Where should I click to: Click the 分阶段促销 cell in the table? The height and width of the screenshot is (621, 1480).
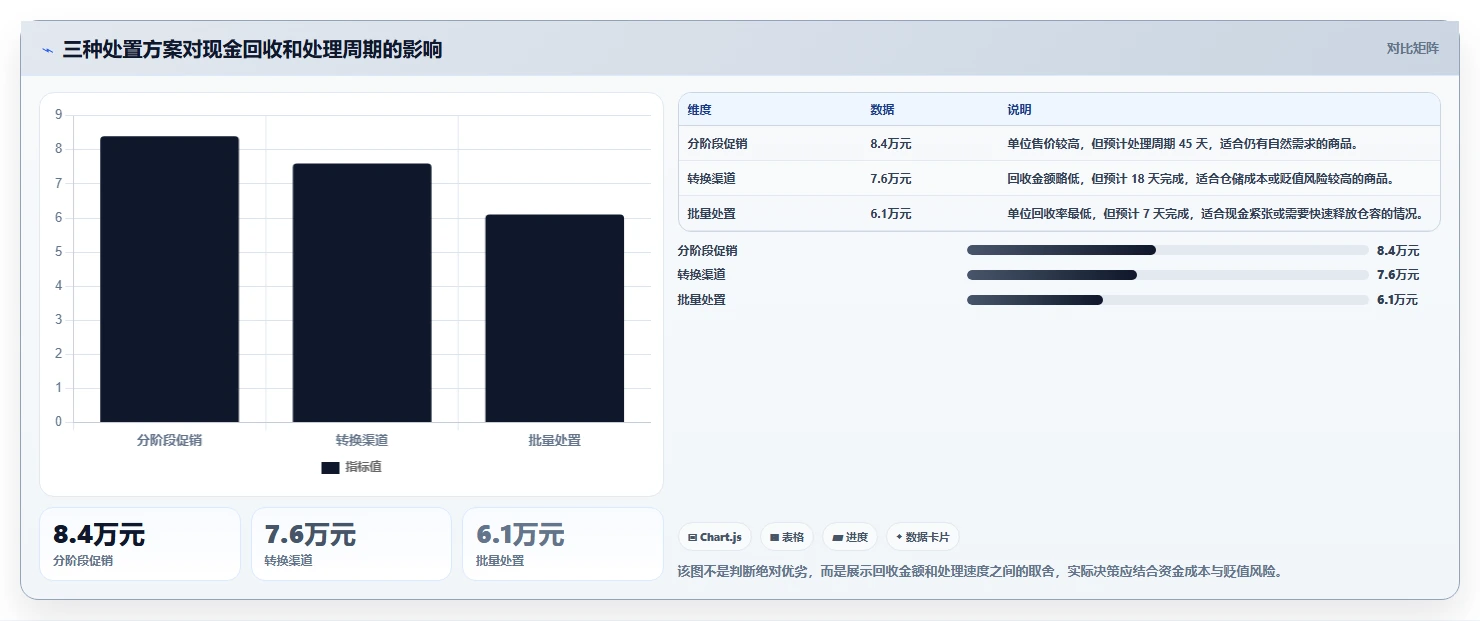(x=717, y=144)
